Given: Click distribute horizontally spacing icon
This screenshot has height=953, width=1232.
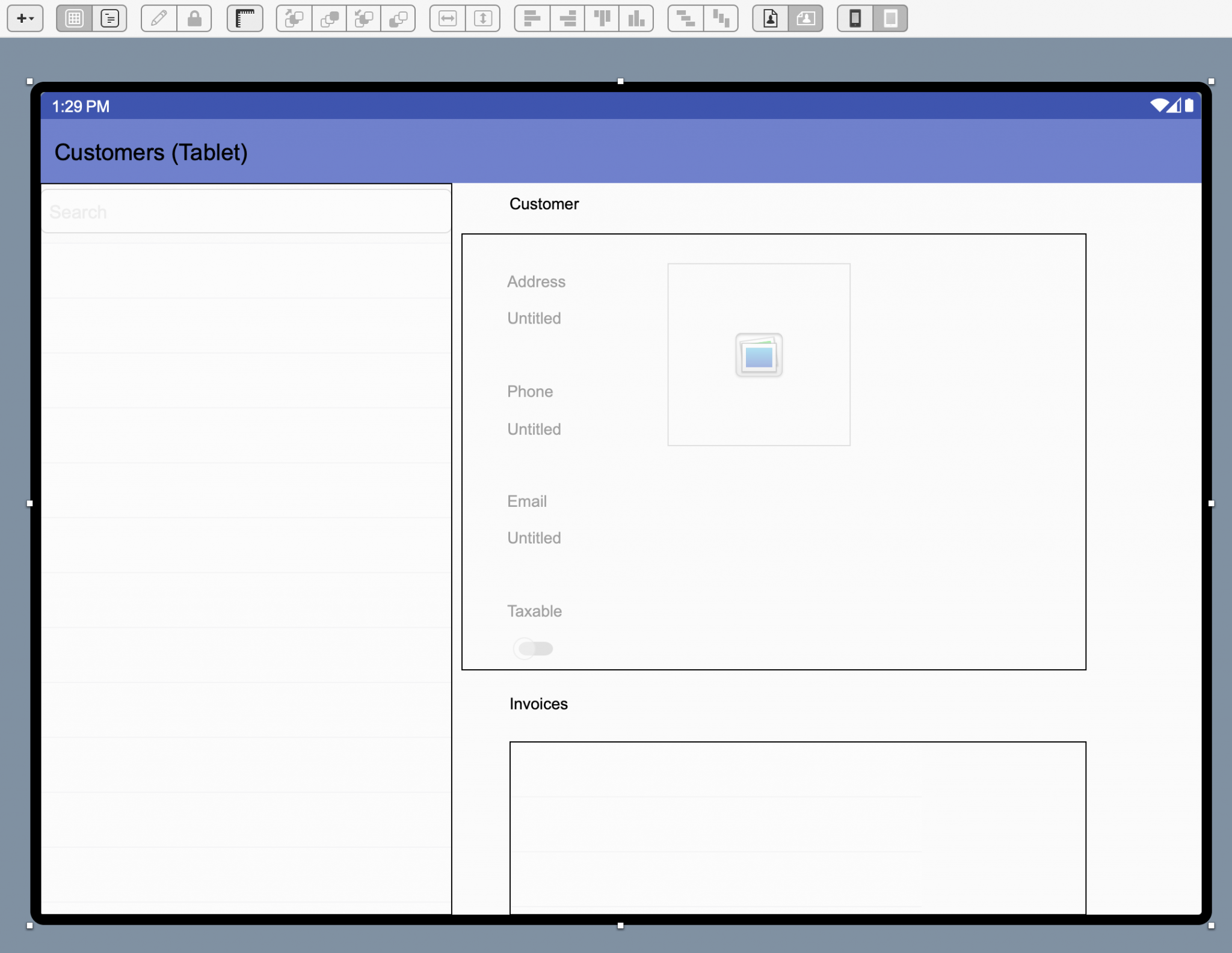Looking at the screenshot, I should (x=721, y=19).
